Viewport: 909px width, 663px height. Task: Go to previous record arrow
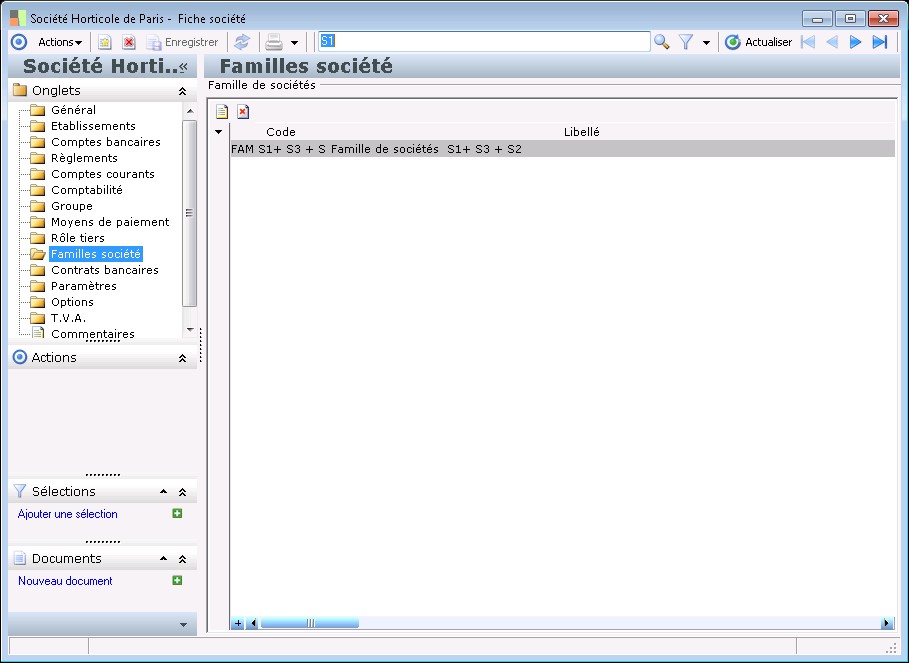(x=832, y=42)
